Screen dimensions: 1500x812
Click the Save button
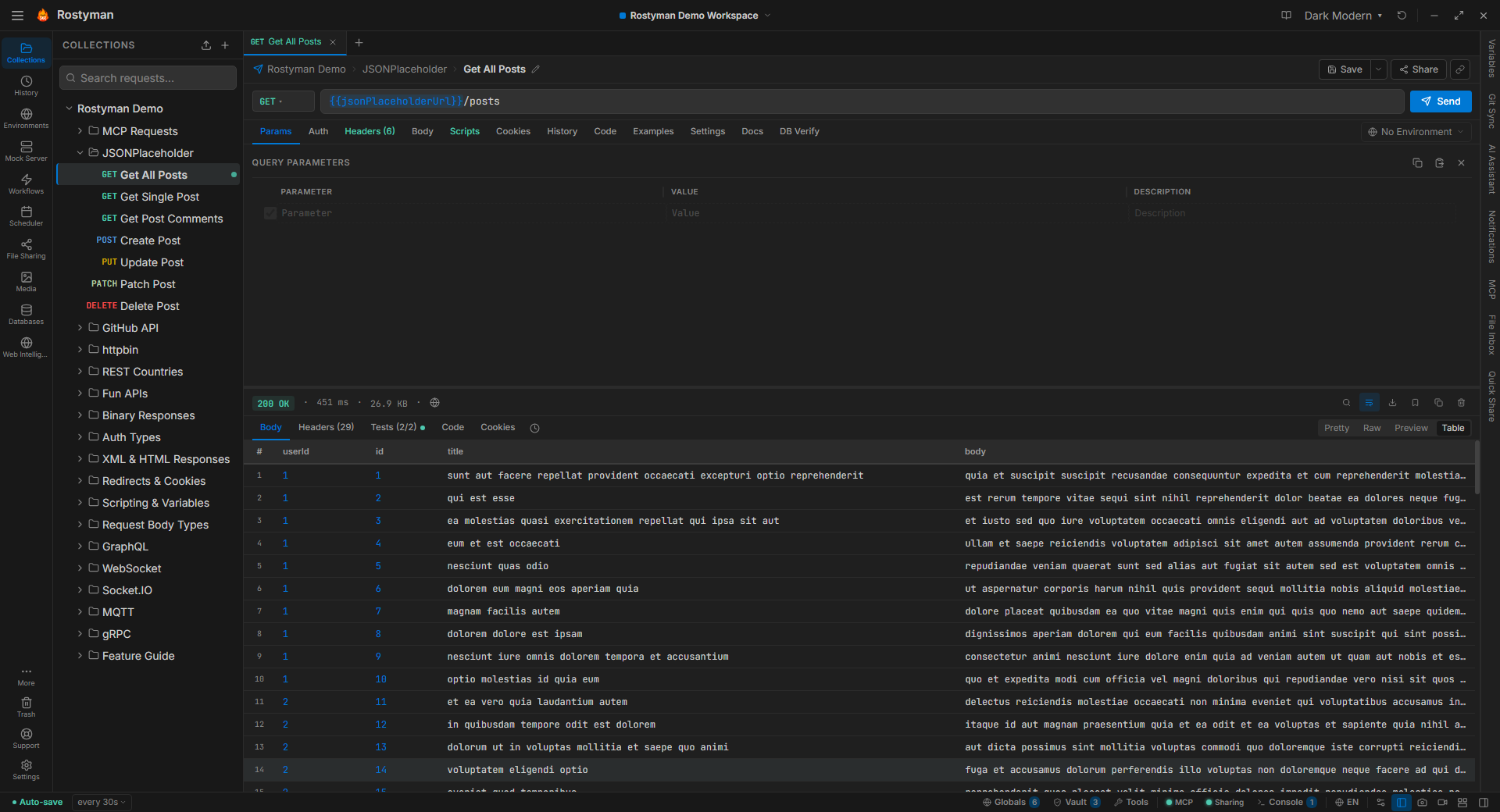tap(1345, 69)
